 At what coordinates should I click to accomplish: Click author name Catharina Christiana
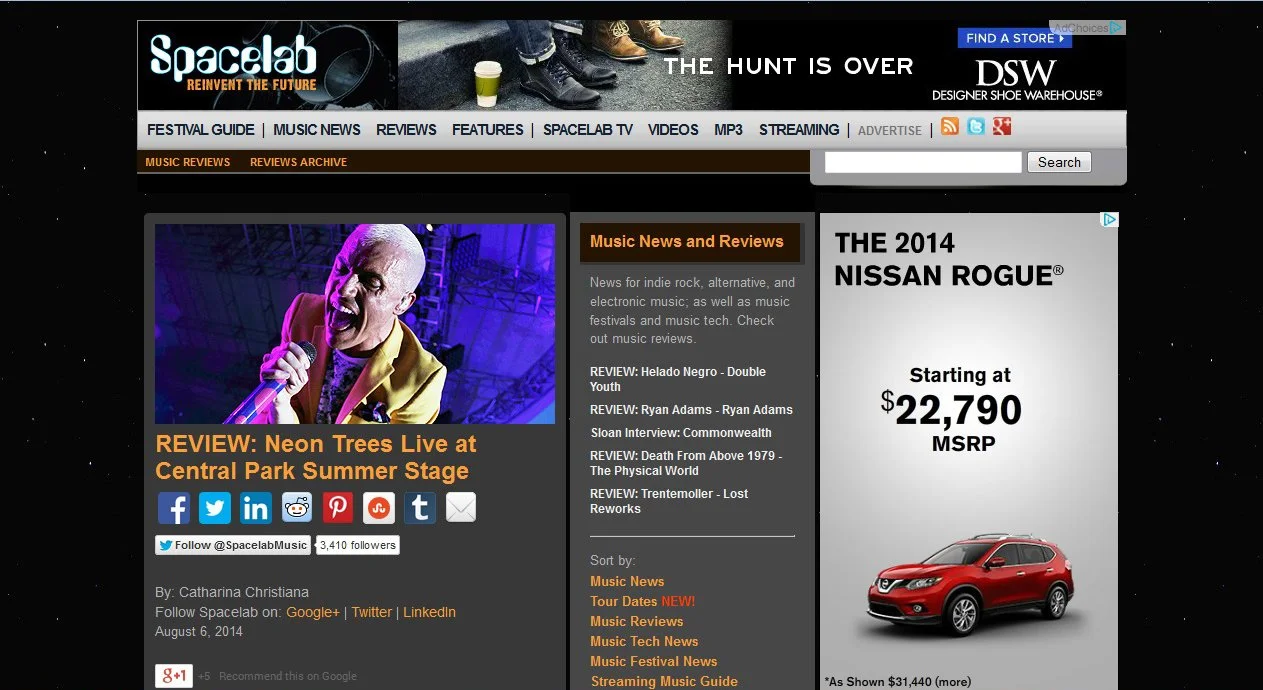point(244,592)
